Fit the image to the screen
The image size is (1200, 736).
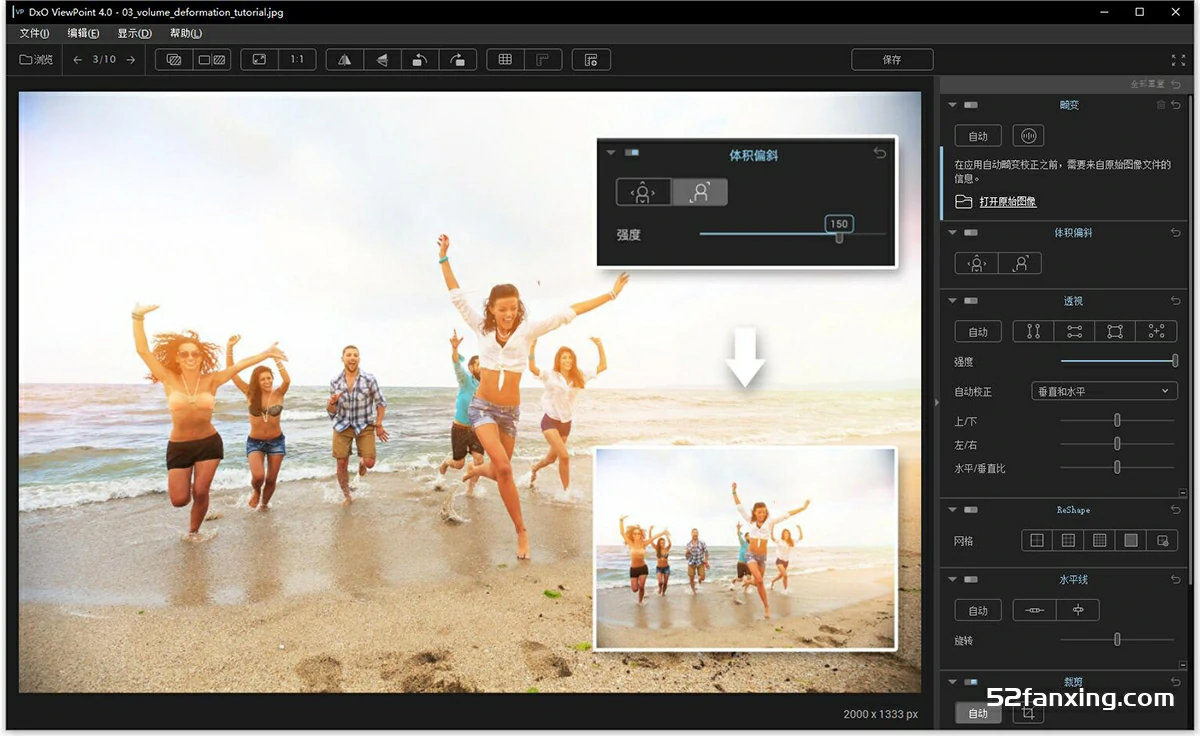click(x=259, y=60)
